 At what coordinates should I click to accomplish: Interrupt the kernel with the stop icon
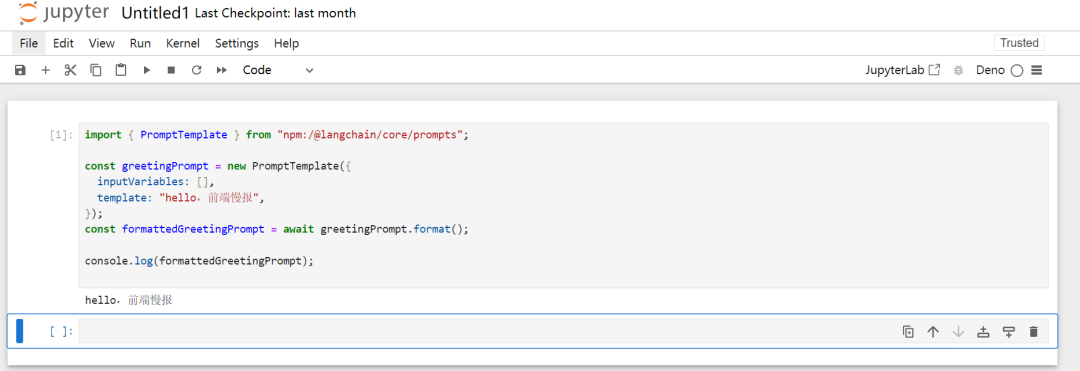tap(172, 70)
